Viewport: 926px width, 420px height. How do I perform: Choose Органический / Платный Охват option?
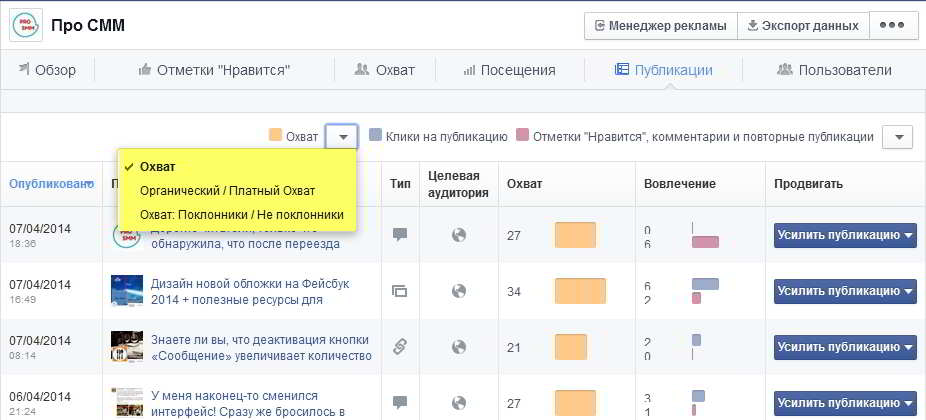coord(227,191)
